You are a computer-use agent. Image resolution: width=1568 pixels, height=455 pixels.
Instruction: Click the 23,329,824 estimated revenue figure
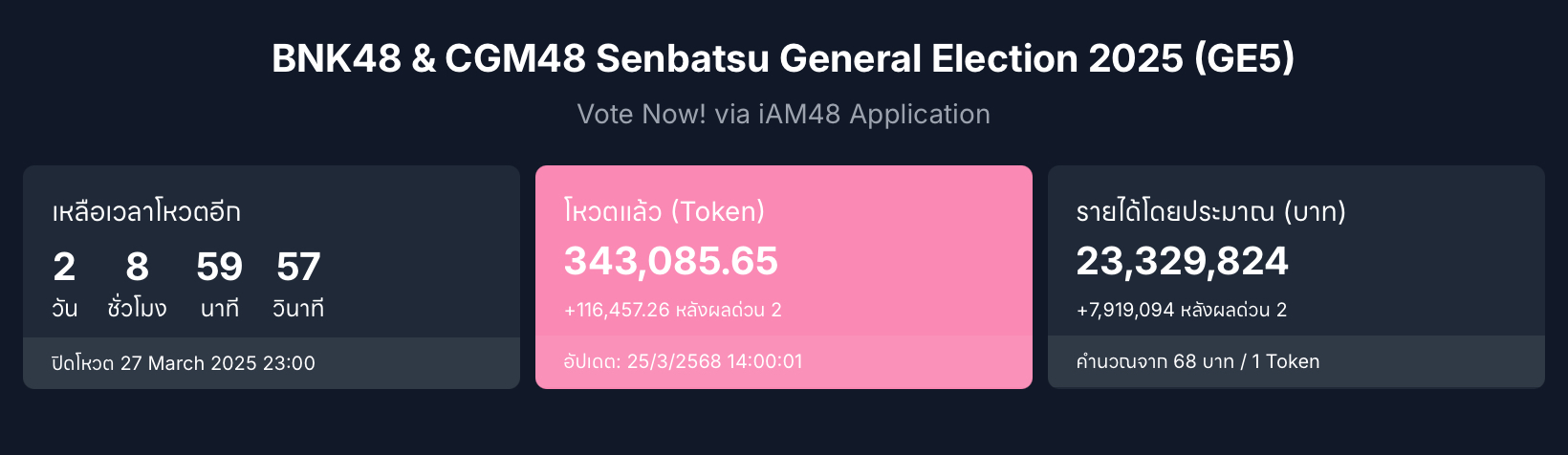1183,261
